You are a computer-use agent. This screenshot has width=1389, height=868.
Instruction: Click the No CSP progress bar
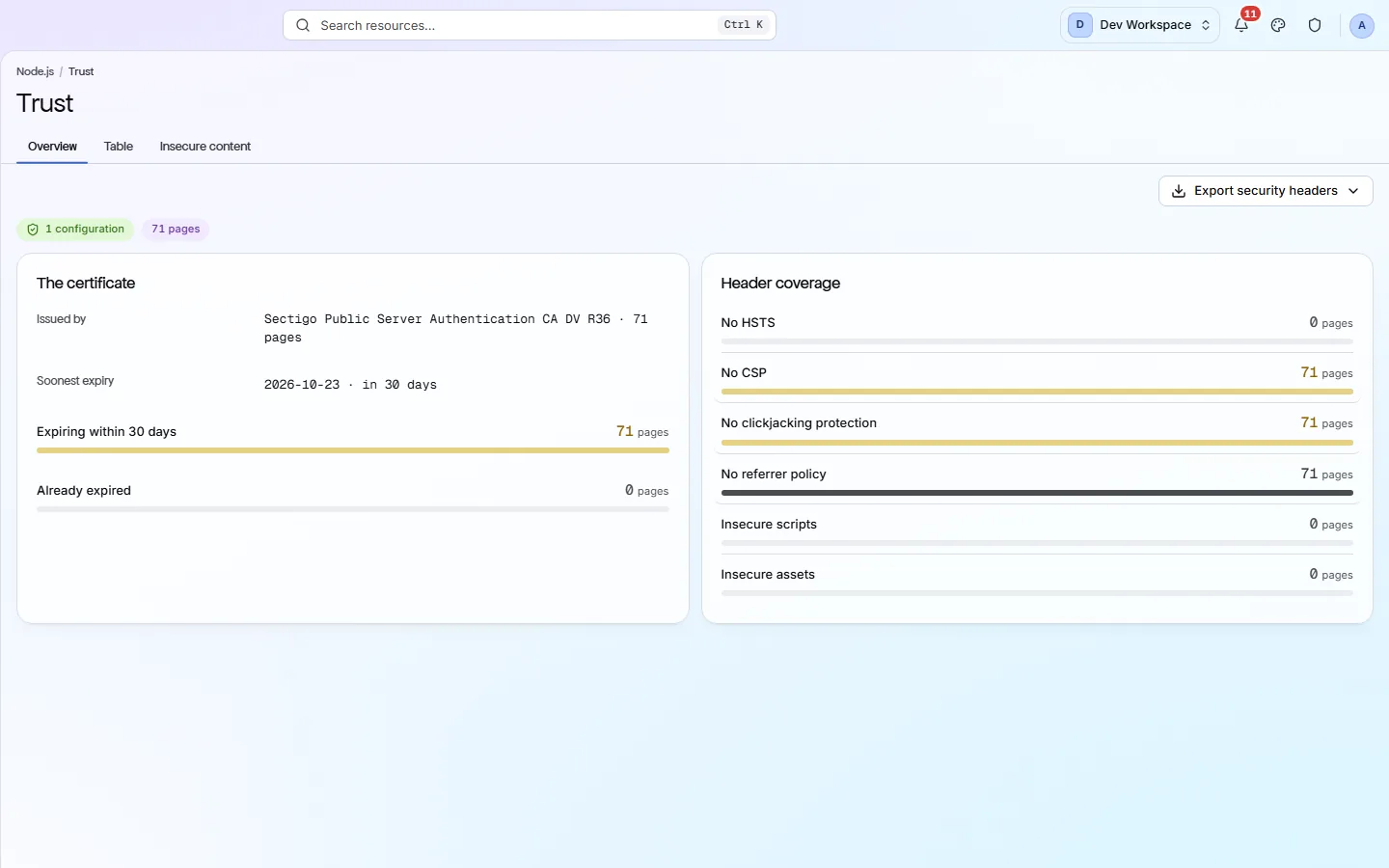coord(1037,392)
